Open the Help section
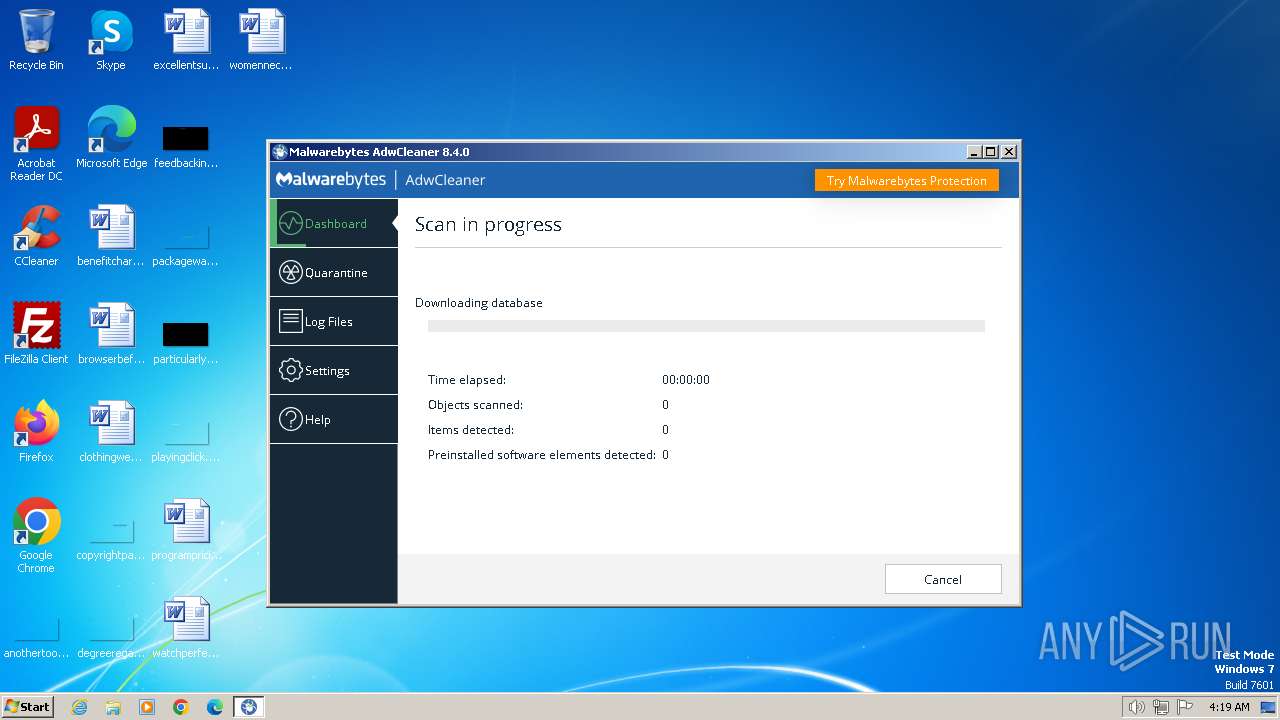 point(334,419)
